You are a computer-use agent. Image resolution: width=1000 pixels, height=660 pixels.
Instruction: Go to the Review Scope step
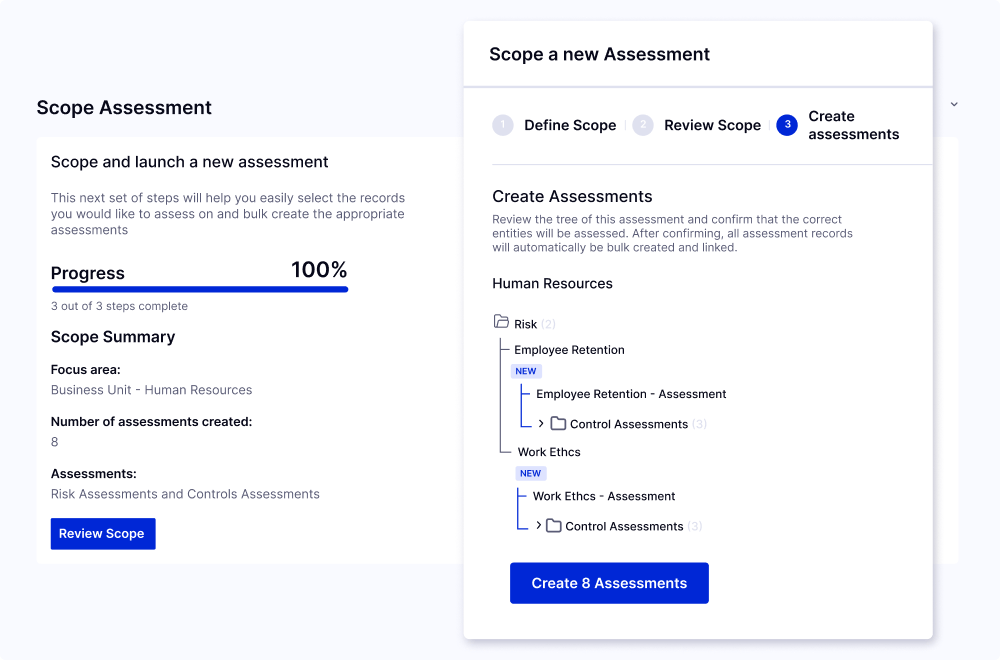(x=712, y=125)
